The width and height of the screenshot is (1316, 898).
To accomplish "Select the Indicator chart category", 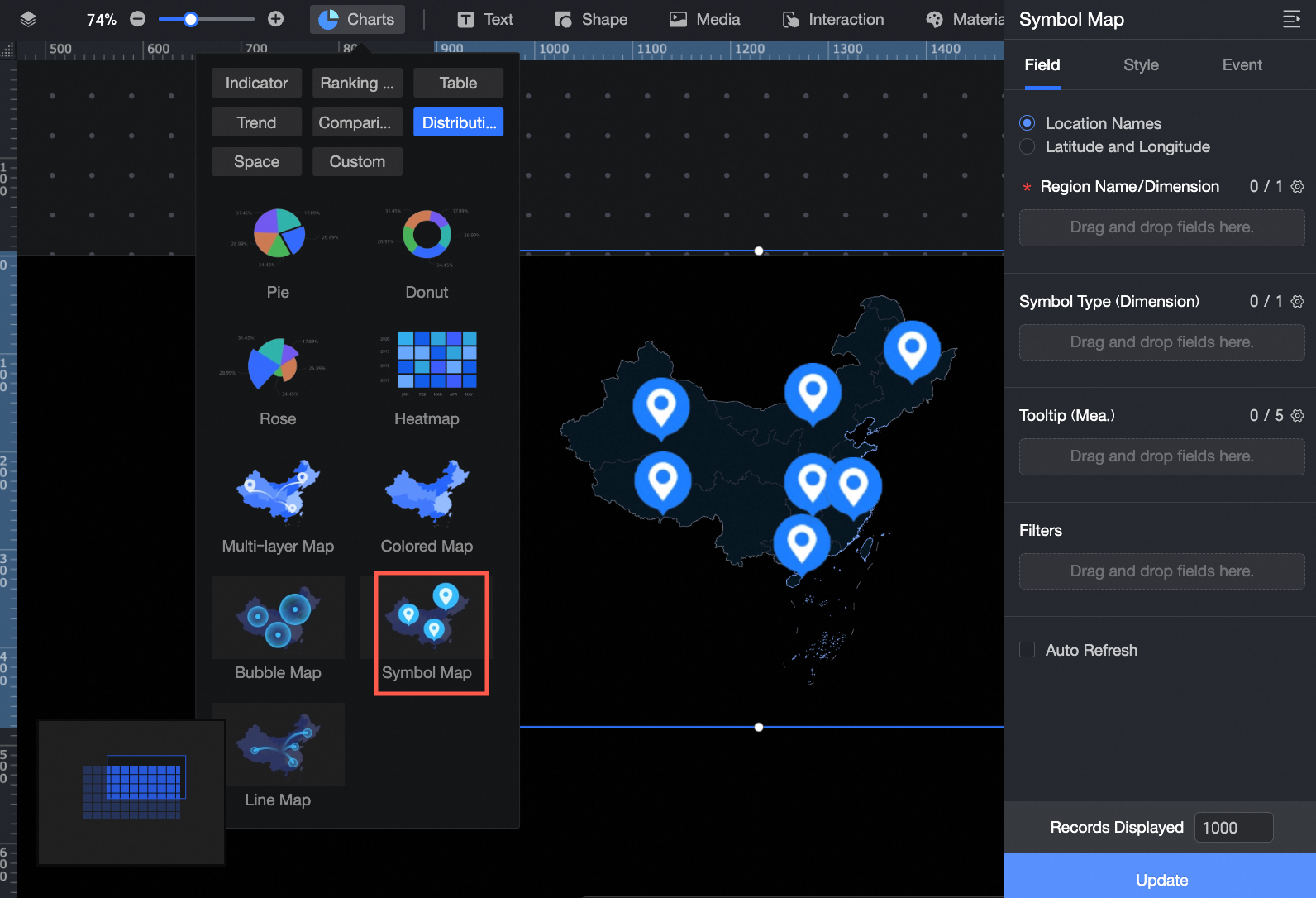I will pos(256,83).
